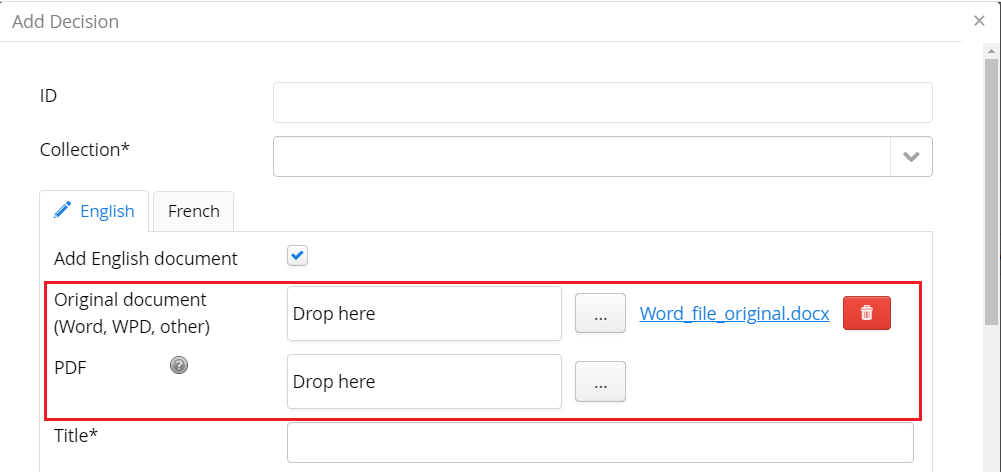1001x472 pixels.
Task: Delete the uploaded Word file with trash icon
Action: (x=866, y=313)
